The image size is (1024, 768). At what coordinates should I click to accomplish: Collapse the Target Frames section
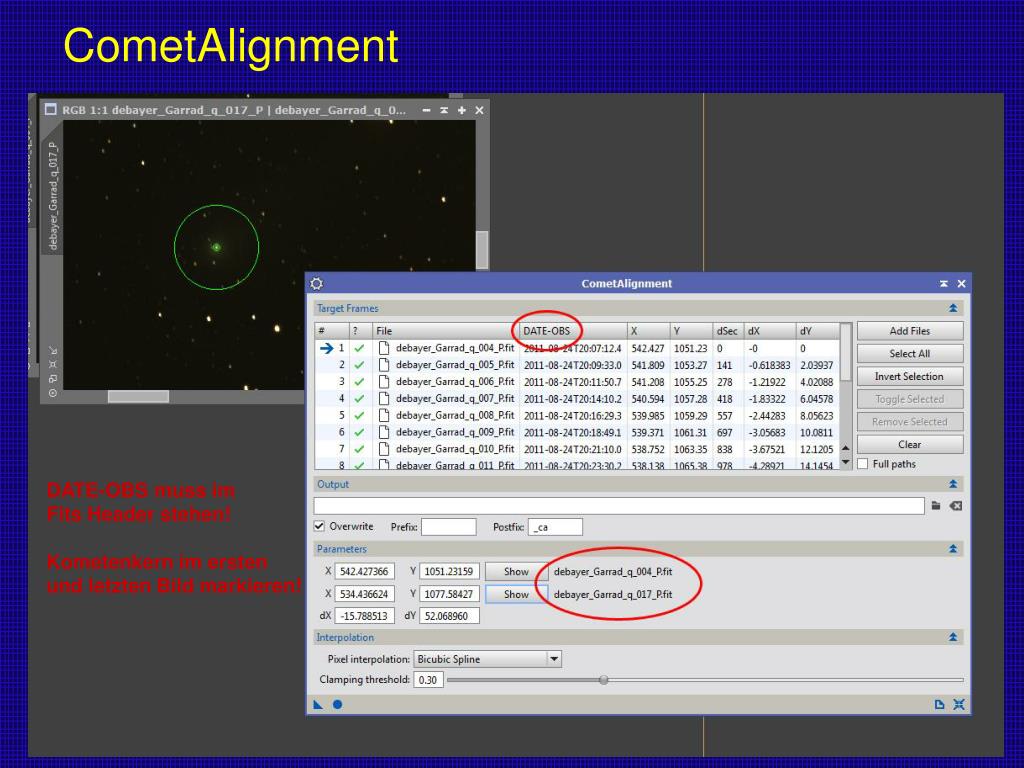pos(953,308)
